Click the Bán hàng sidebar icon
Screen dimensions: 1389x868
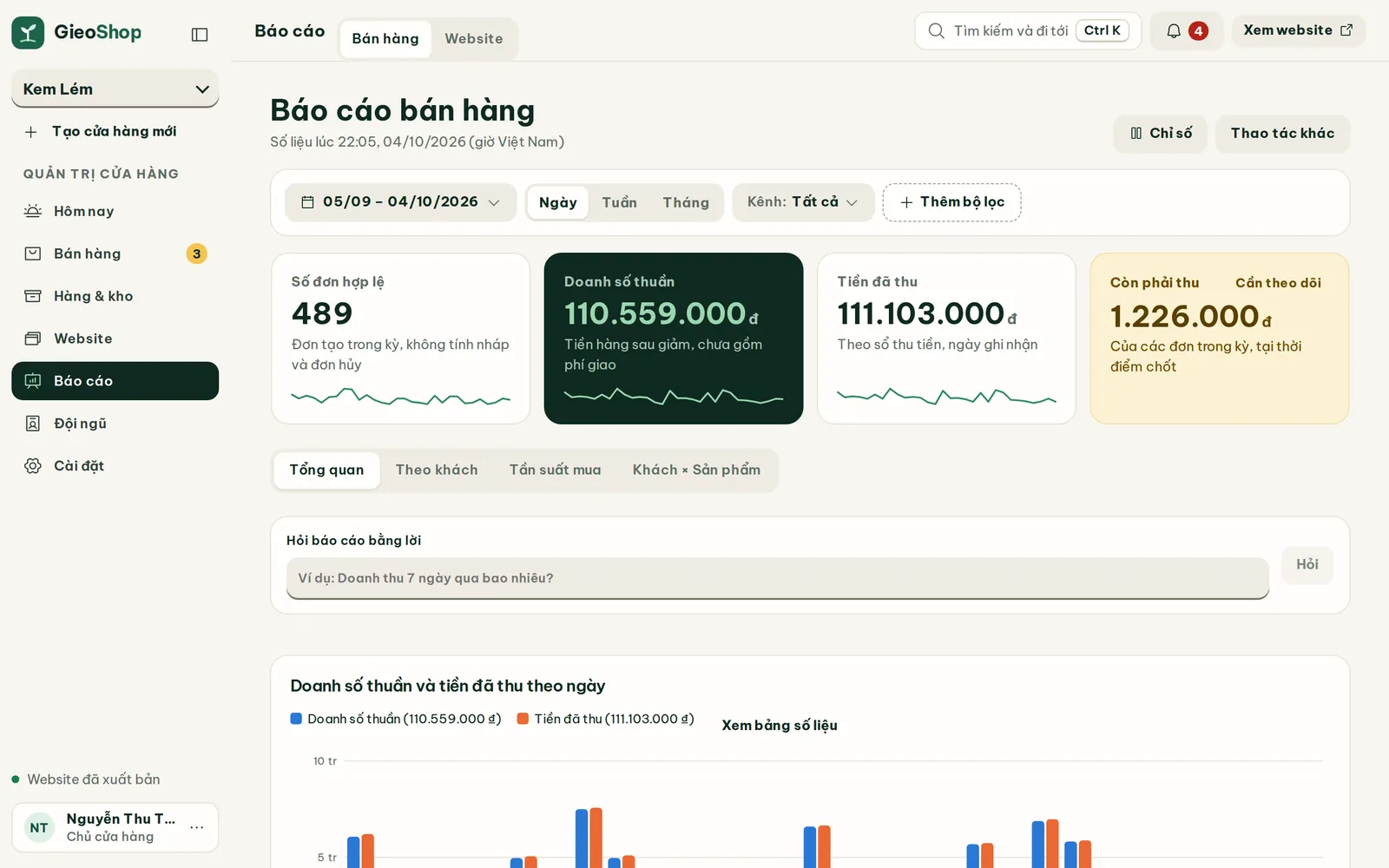pos(33,253)
